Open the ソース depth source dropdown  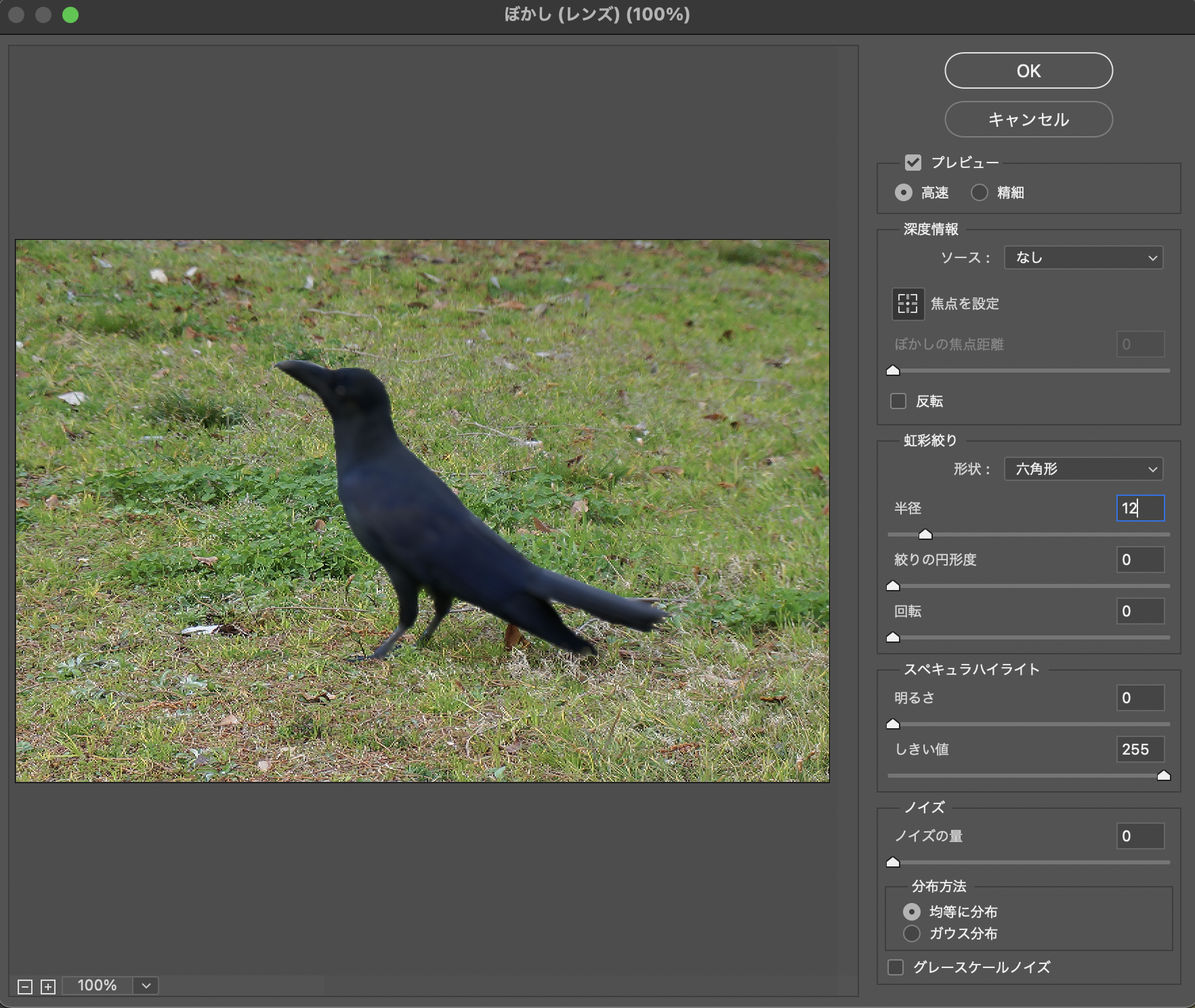[1083, 257]
